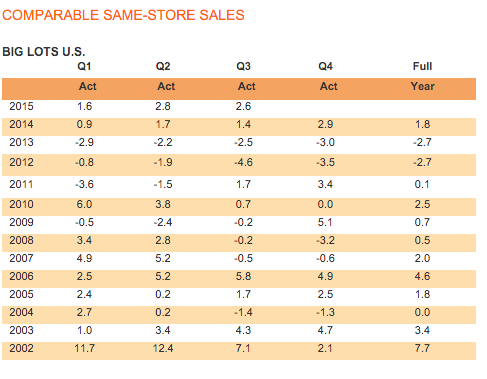Click the Q2 column header
487x379 pixels.
pyautogui.click(x=163, y=66)
